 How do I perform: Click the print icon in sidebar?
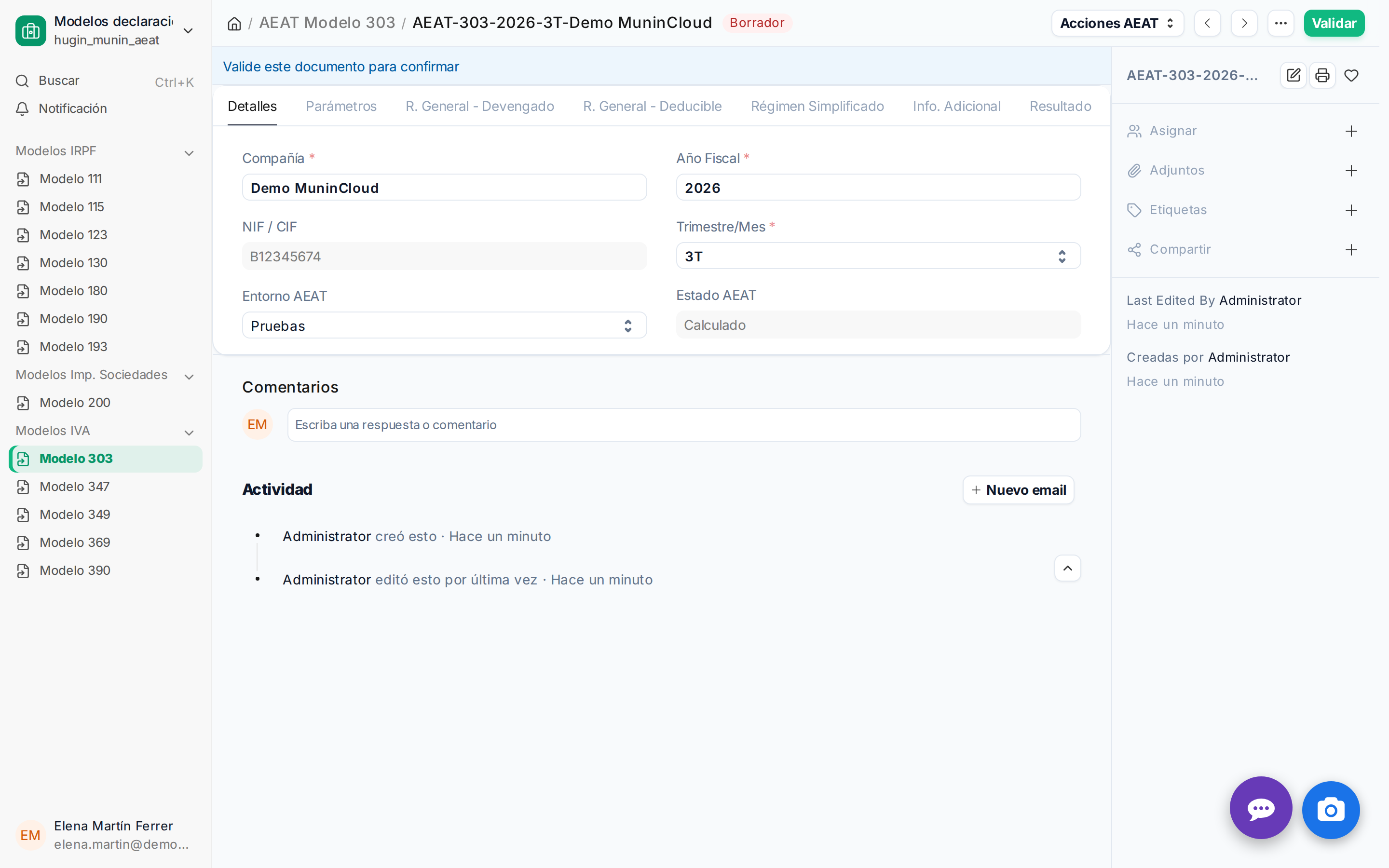tap(1322, 75)
